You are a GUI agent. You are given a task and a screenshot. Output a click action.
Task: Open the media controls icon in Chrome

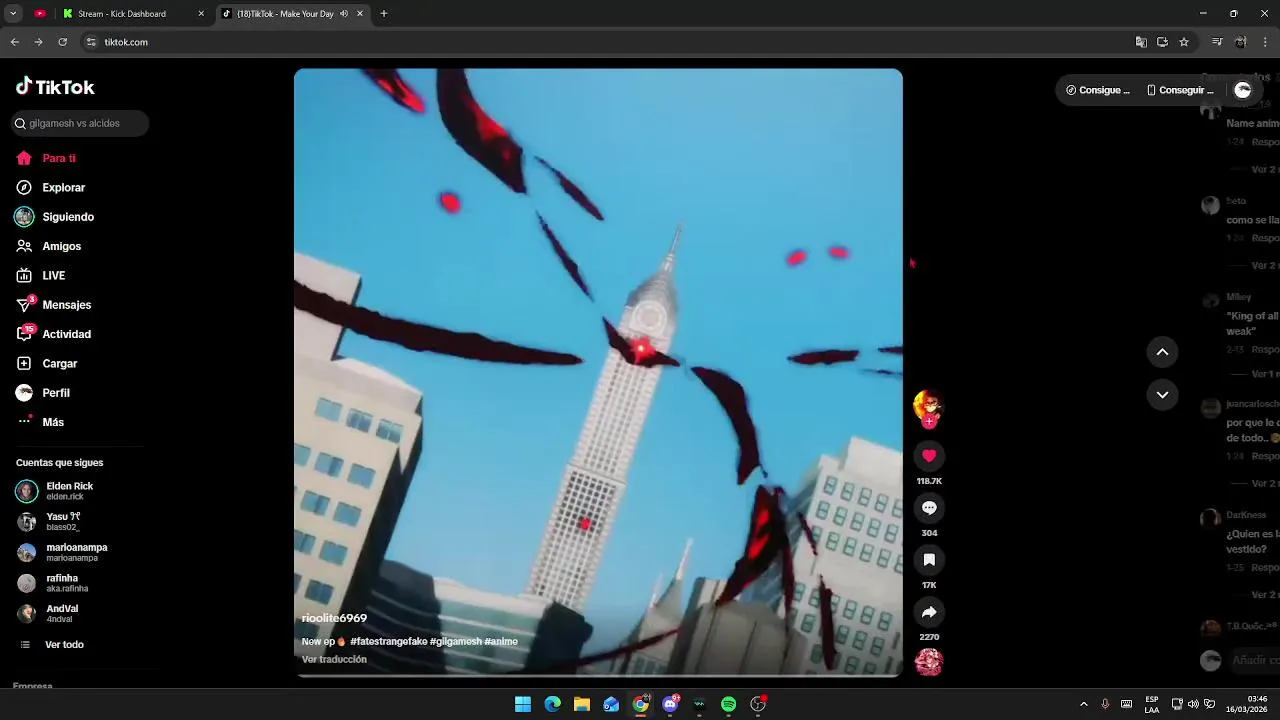tap(1217, 42)
